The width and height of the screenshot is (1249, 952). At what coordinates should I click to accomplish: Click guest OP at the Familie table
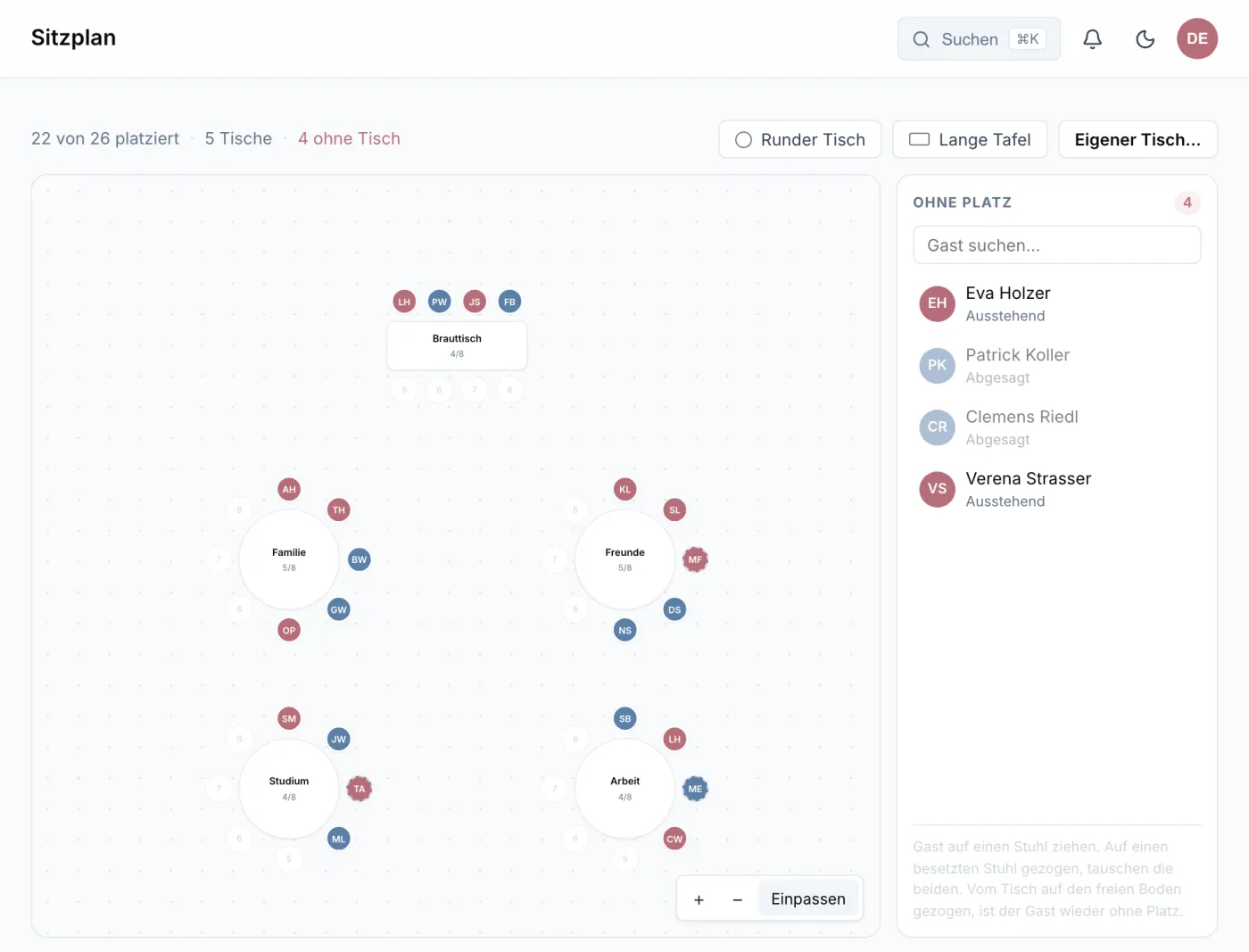pos(289,630)
